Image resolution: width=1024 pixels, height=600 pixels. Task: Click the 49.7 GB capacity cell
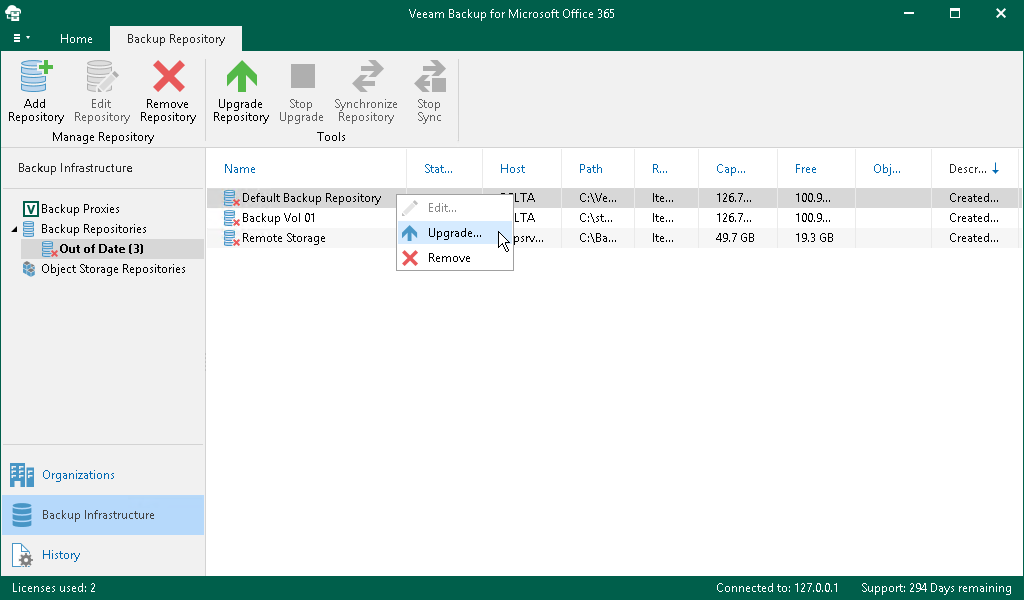(735, 238)
